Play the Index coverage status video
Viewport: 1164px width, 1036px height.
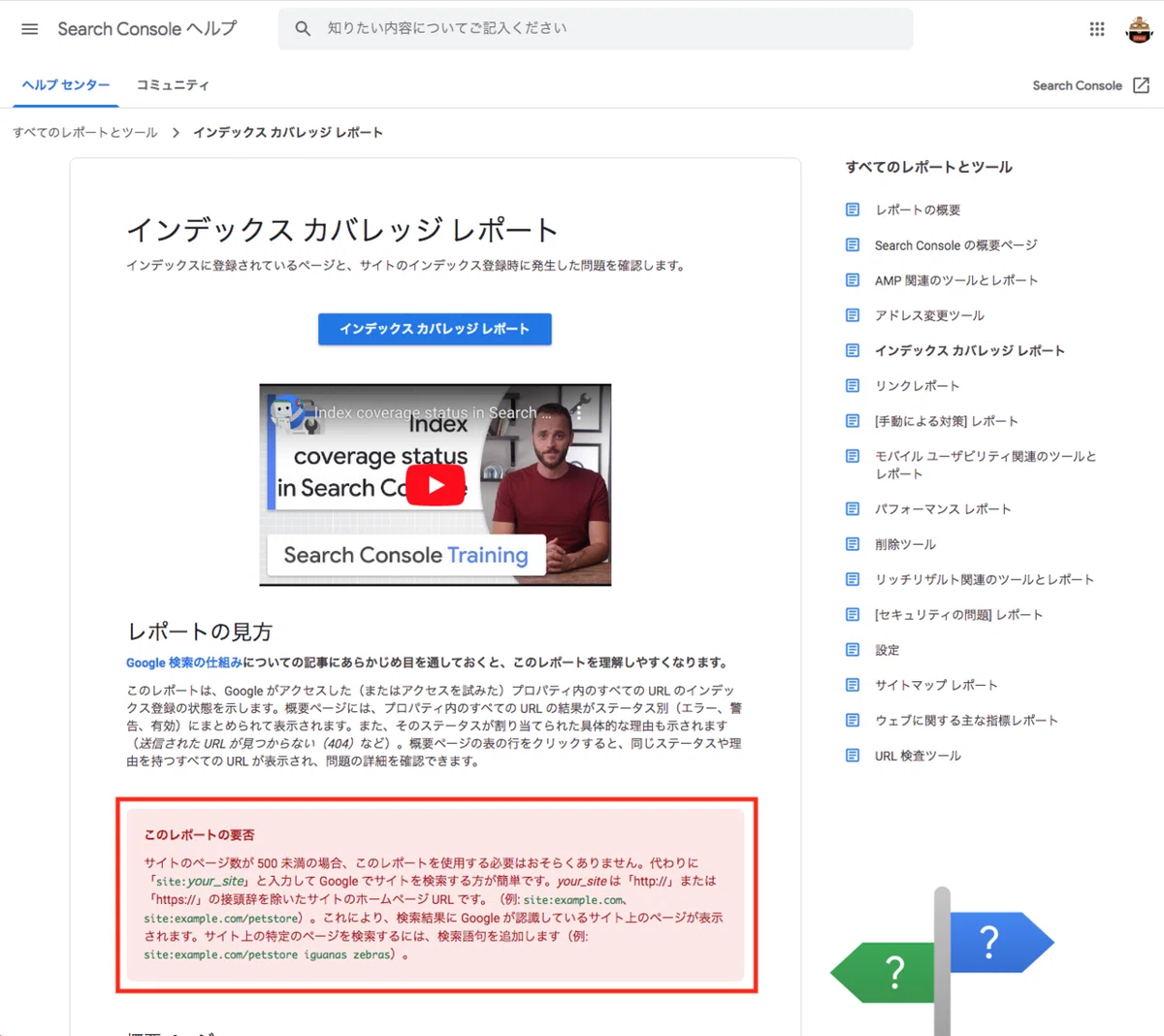[x=436, y=485]
